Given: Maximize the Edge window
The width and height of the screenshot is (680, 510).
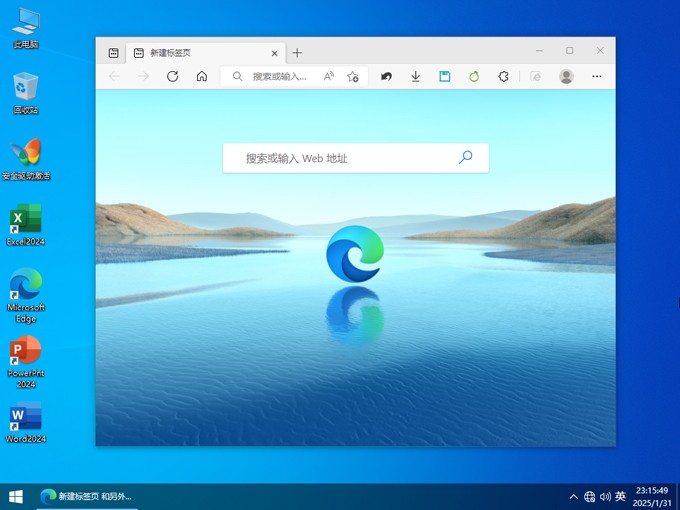Looking at the screenshot, I should tap(569, 51).
